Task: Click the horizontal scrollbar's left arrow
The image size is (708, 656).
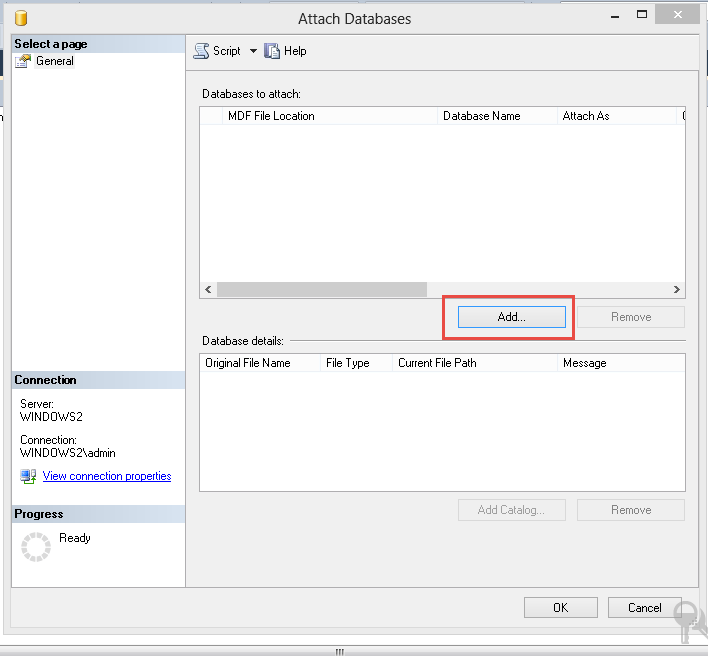Action: [208, 290]
